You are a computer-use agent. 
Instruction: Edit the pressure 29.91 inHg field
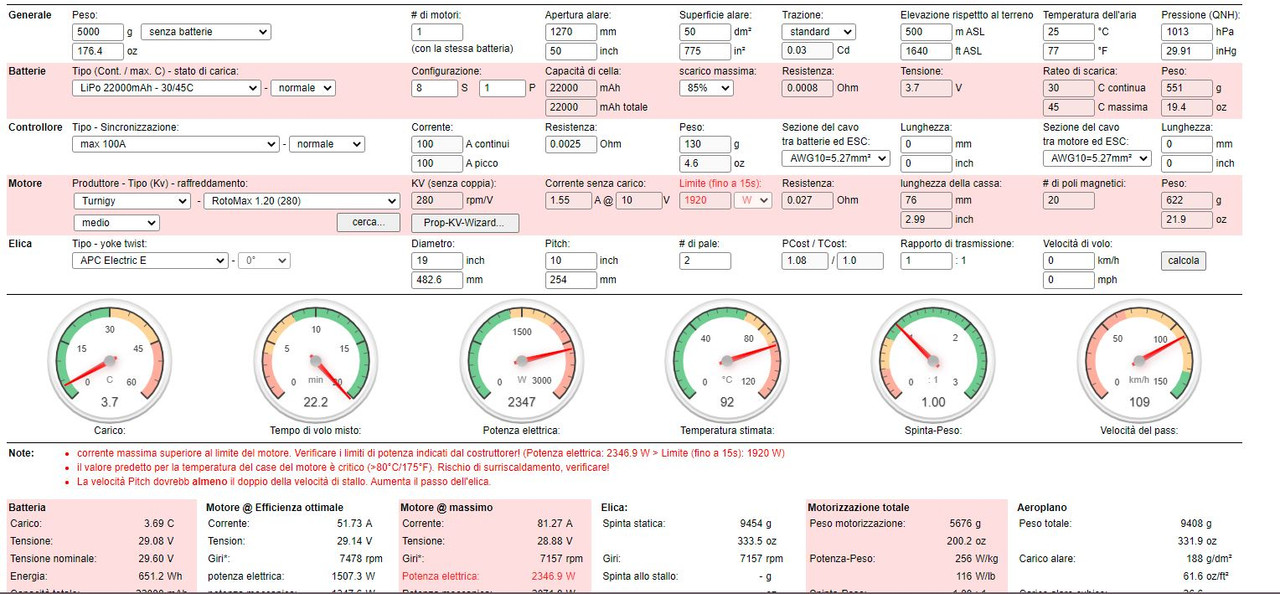tap(1186, 51)
